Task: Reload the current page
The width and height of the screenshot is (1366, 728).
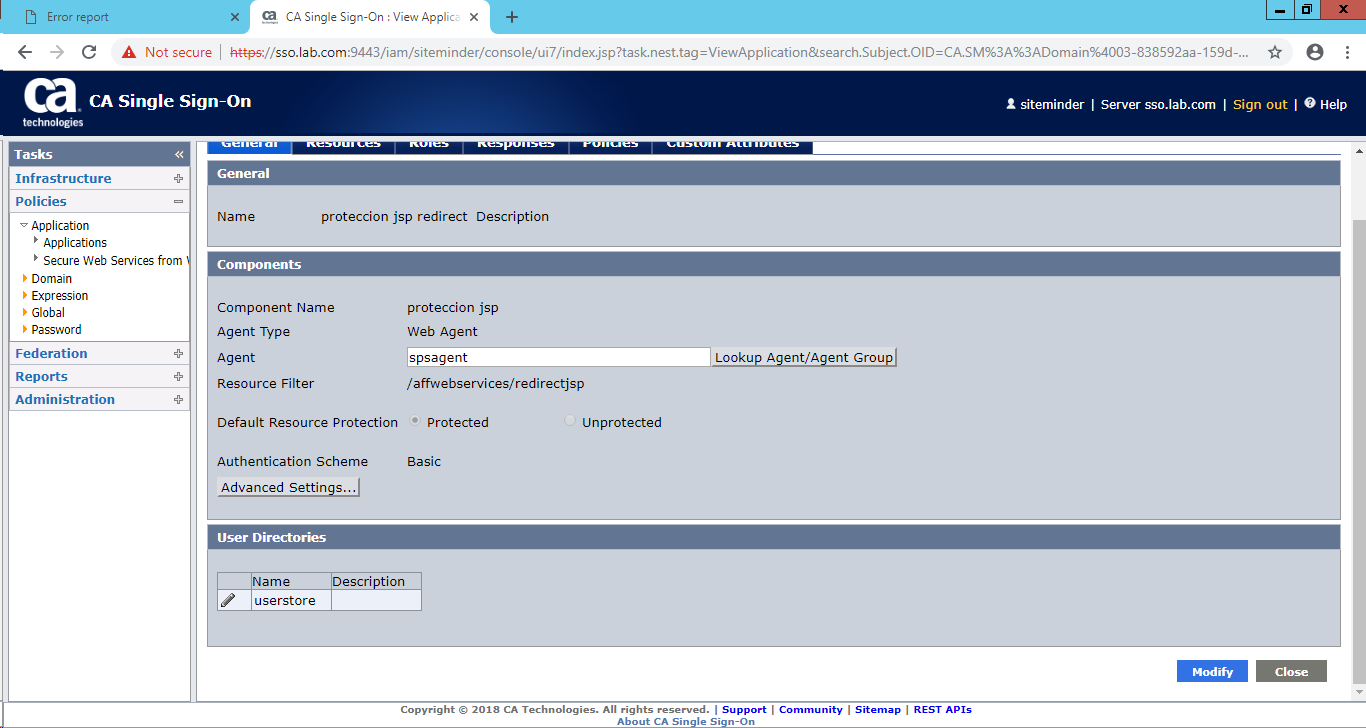Action: [x=89, y=52]
